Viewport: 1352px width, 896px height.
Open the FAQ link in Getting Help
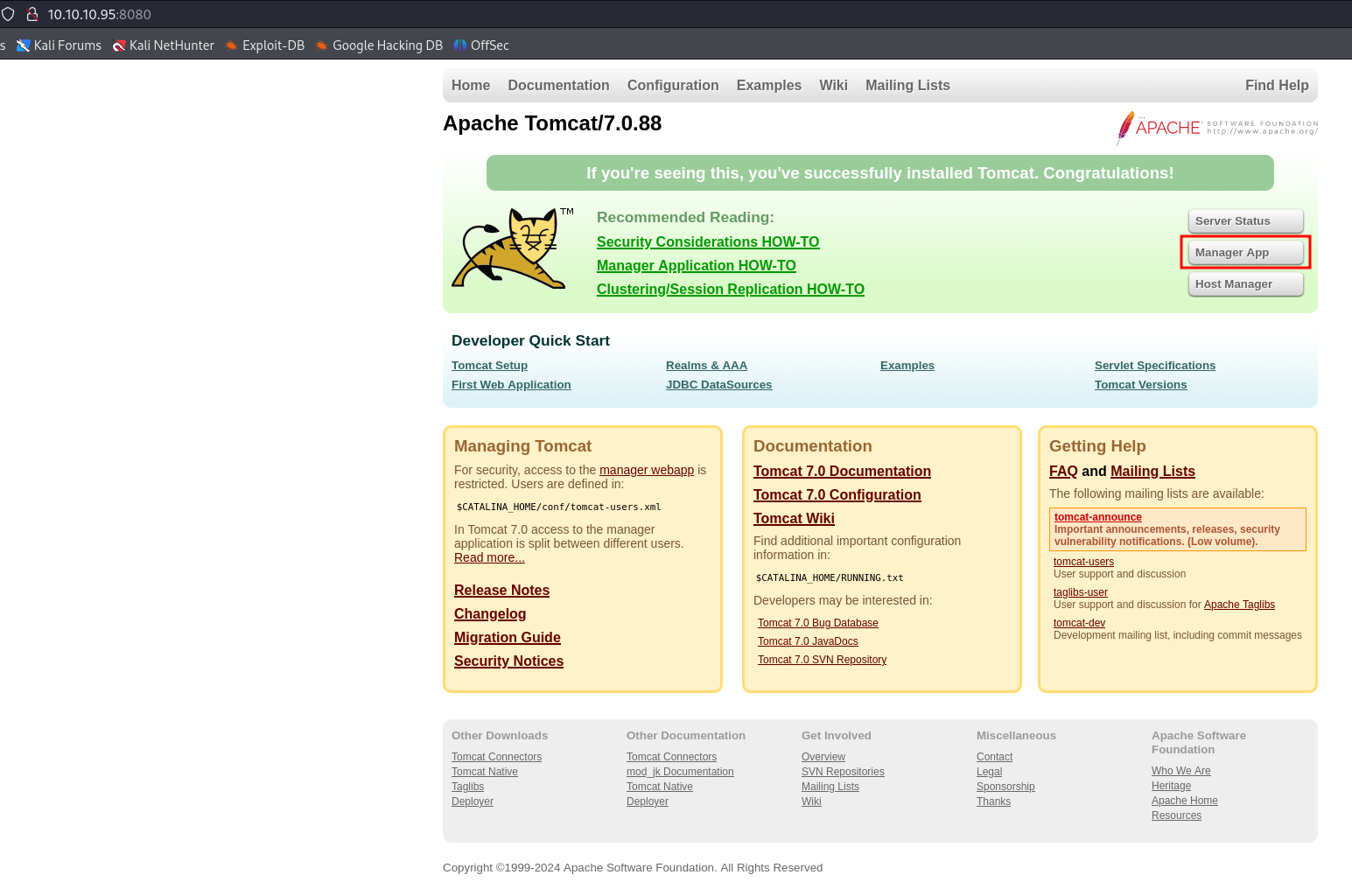pos(1063,472)
